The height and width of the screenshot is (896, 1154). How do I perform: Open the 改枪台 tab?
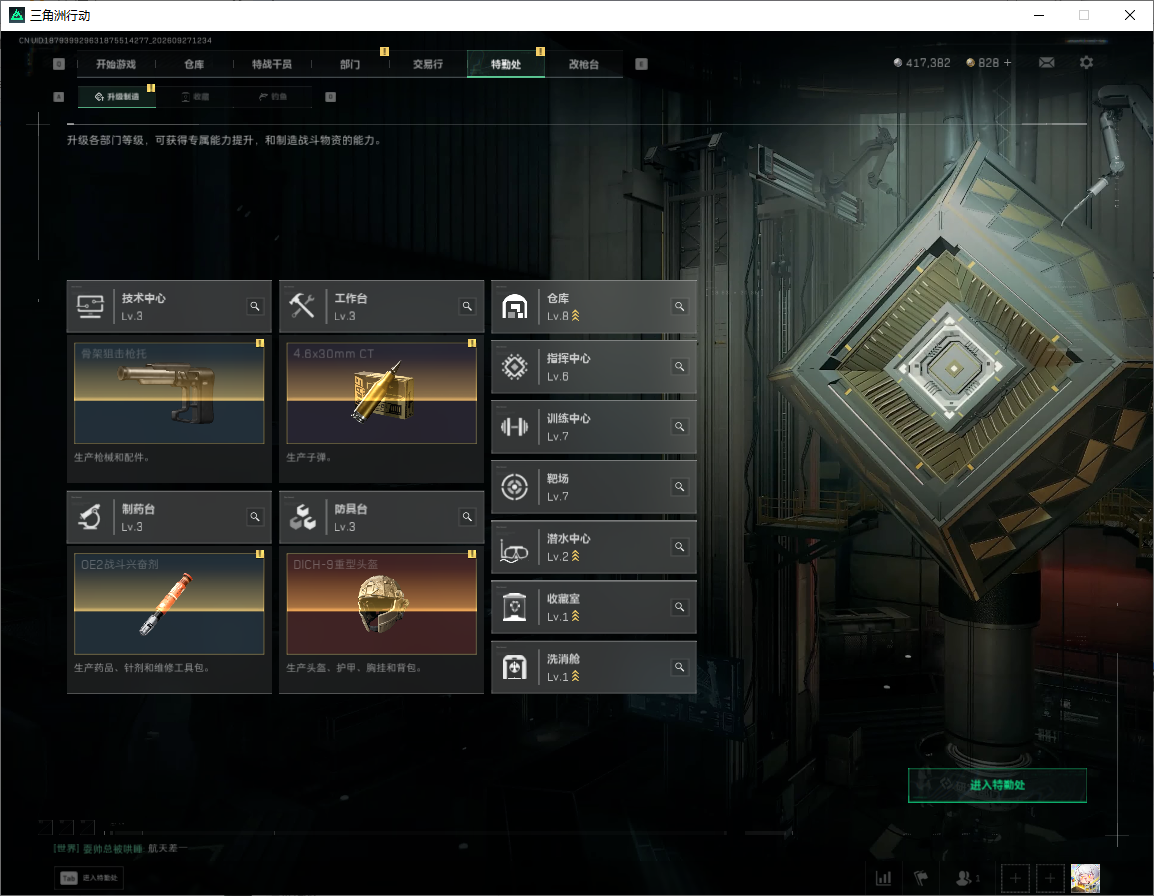[584, 64]
